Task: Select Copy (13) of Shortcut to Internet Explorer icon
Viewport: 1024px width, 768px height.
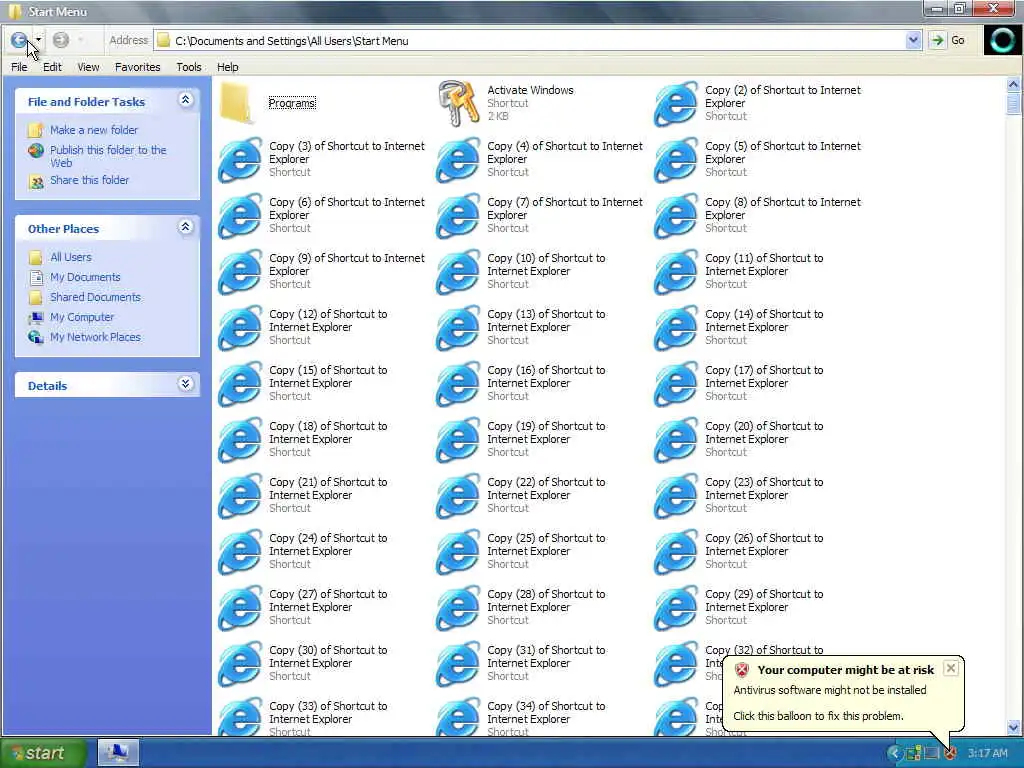Action: [458, 328]
